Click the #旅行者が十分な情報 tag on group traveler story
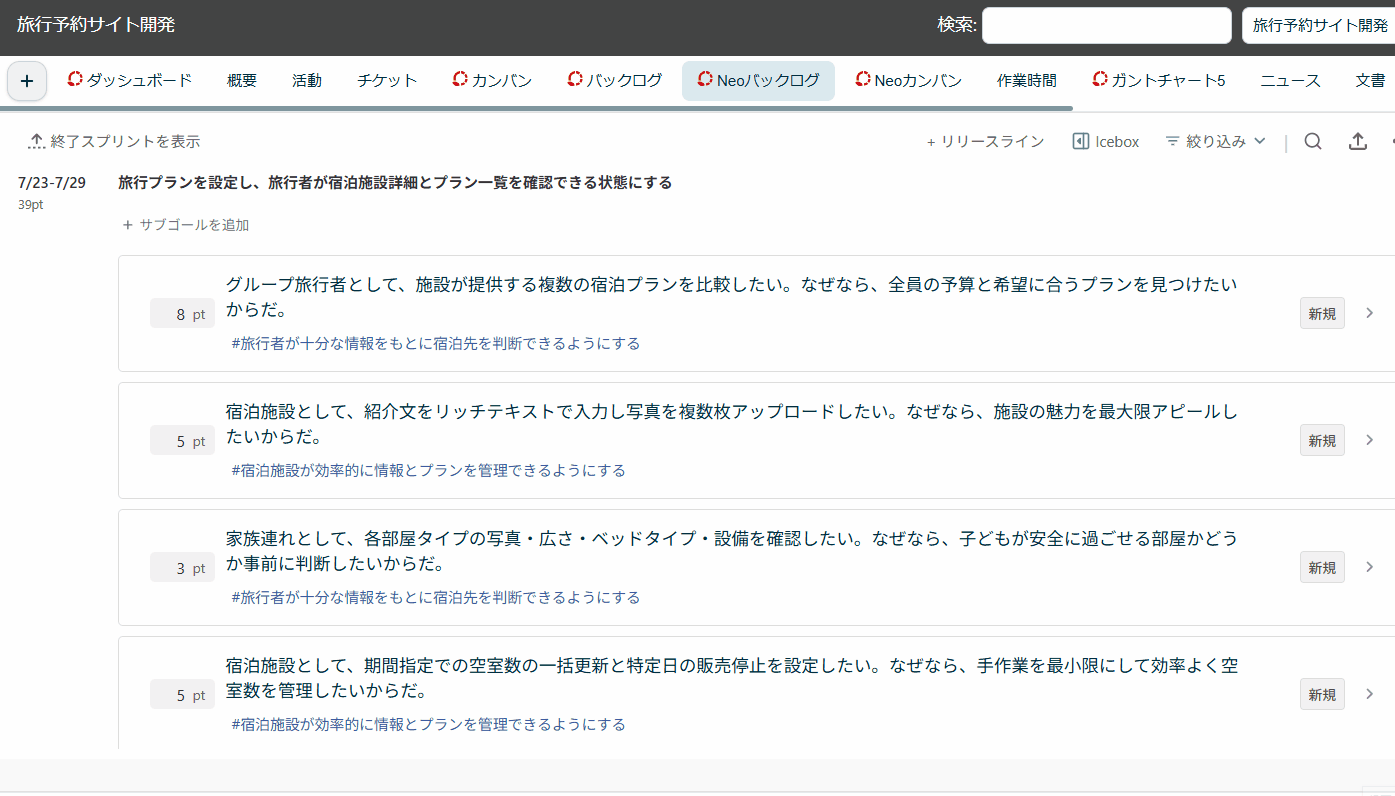 pos(435,343)
